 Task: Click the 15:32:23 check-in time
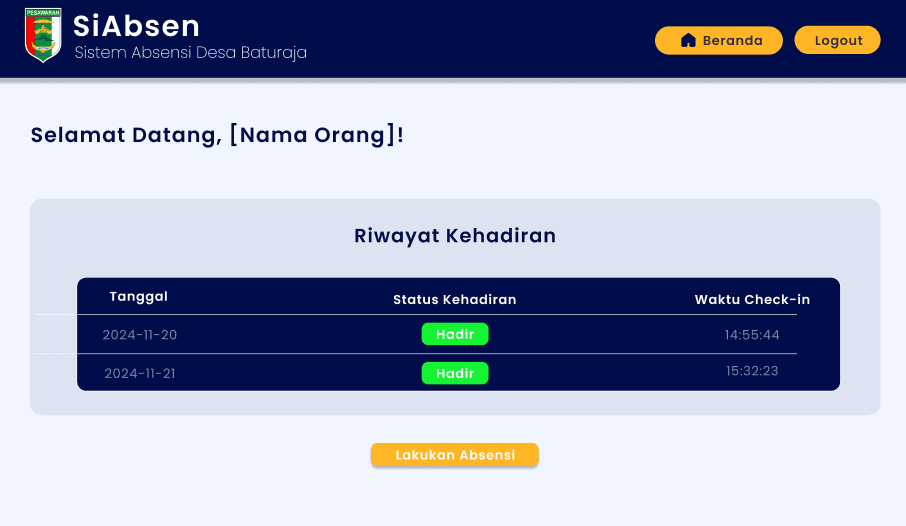[752, 371]
